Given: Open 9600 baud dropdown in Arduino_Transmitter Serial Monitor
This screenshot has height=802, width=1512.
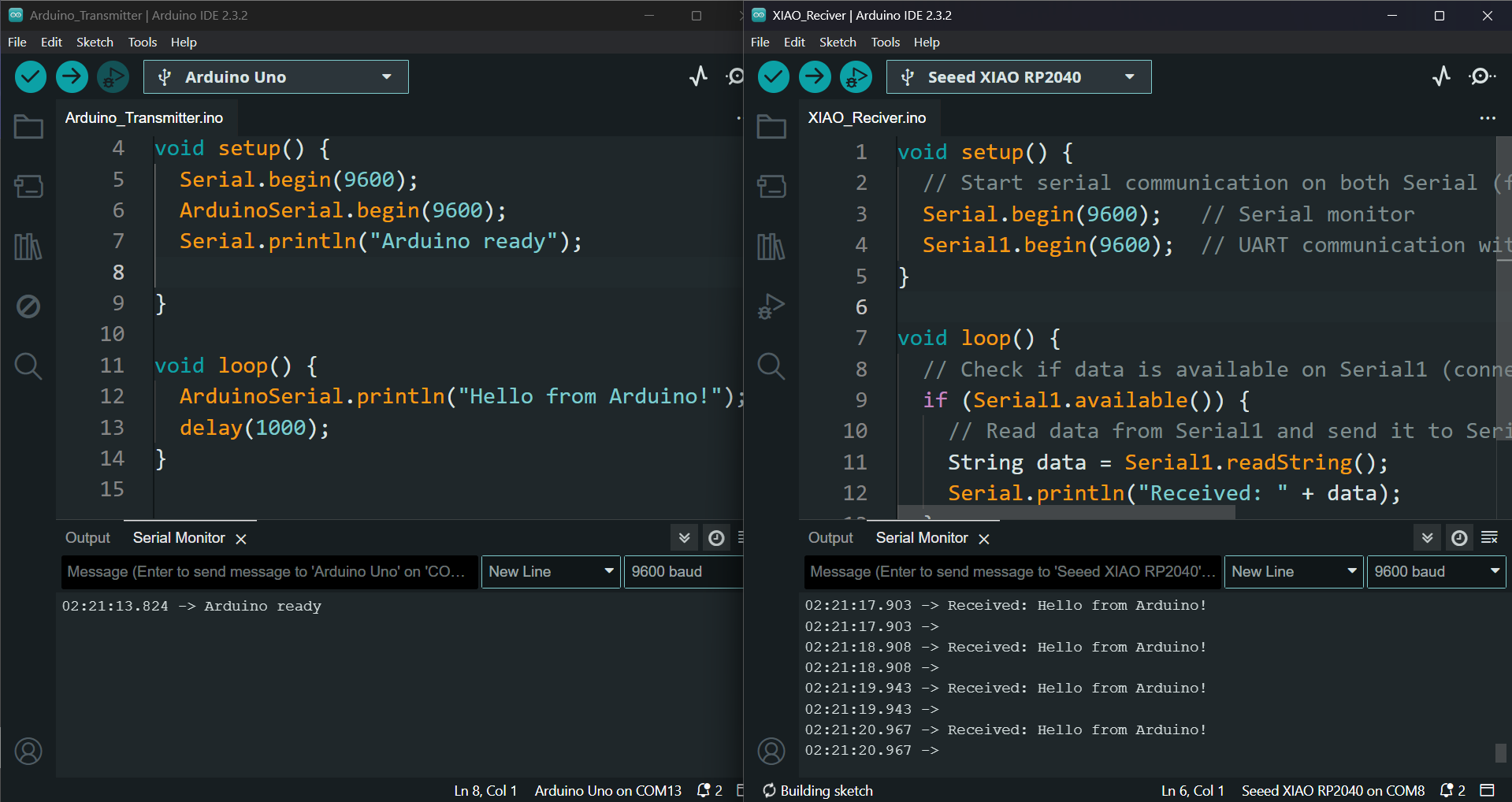Looking at the screenshot, I should [x=684, y=572].
